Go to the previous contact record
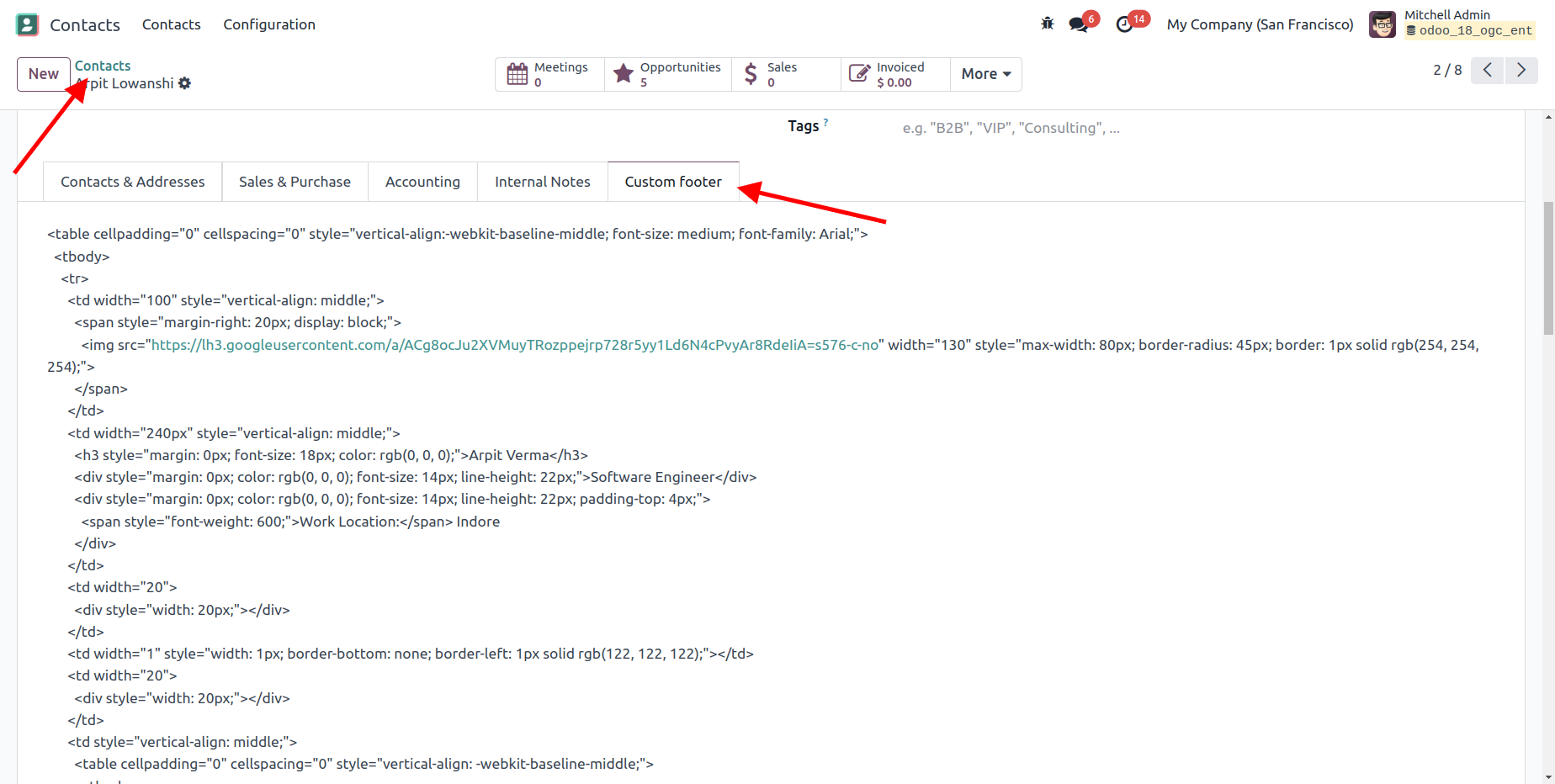 click(x=1487, y=71)
